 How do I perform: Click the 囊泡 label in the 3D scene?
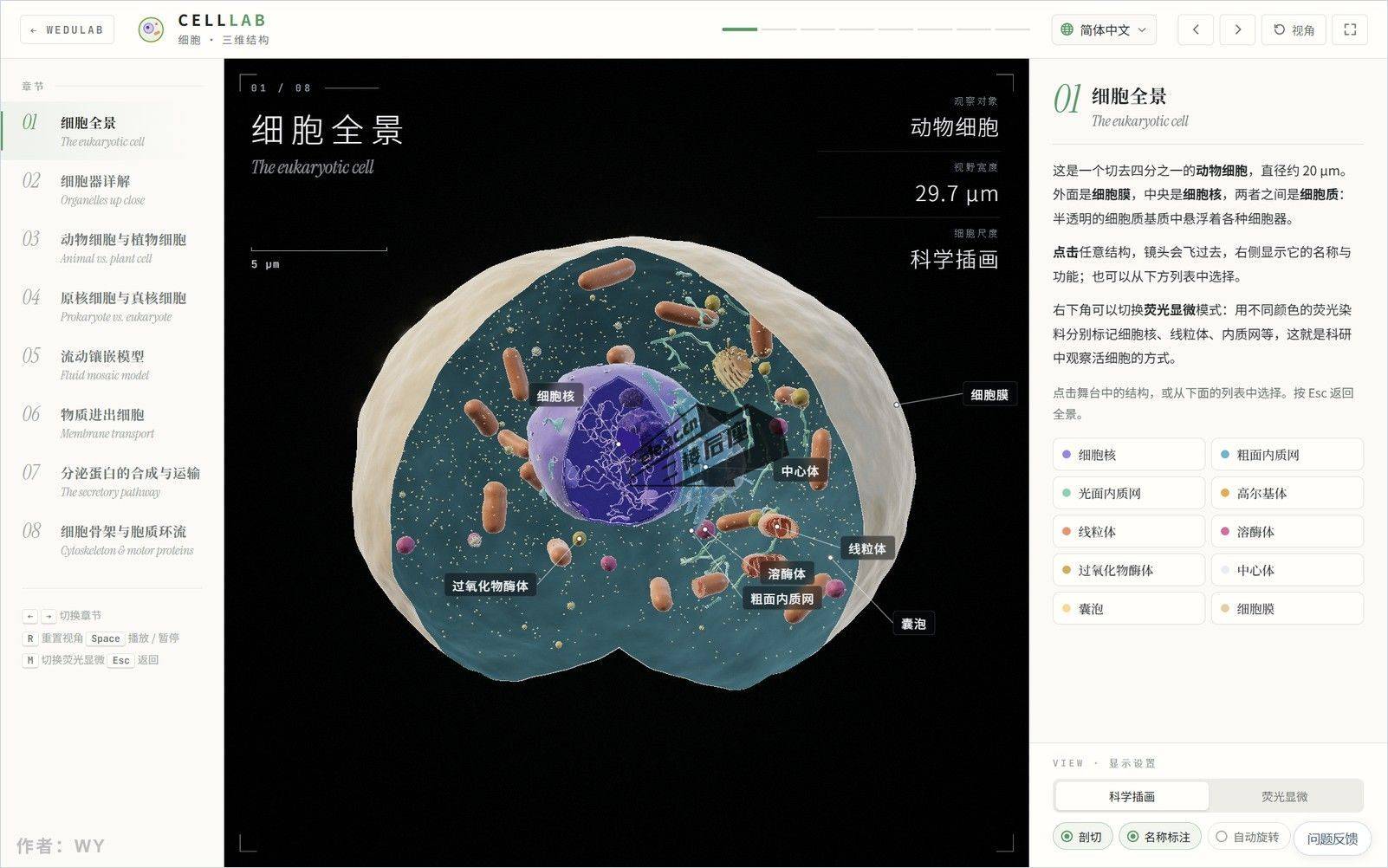pyautogui.click(x=913, y=624)
